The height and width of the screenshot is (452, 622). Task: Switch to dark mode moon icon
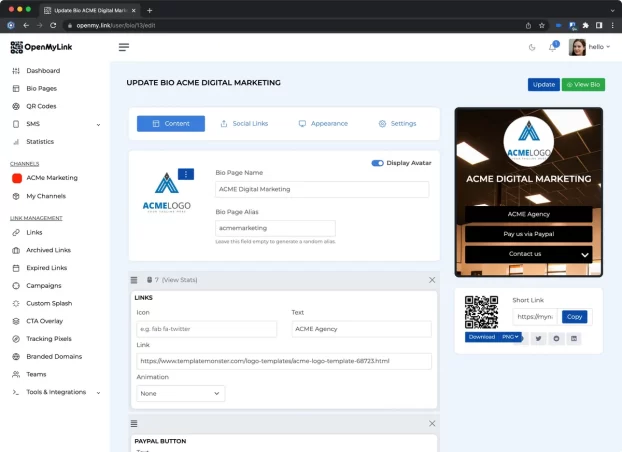[532, 47]
